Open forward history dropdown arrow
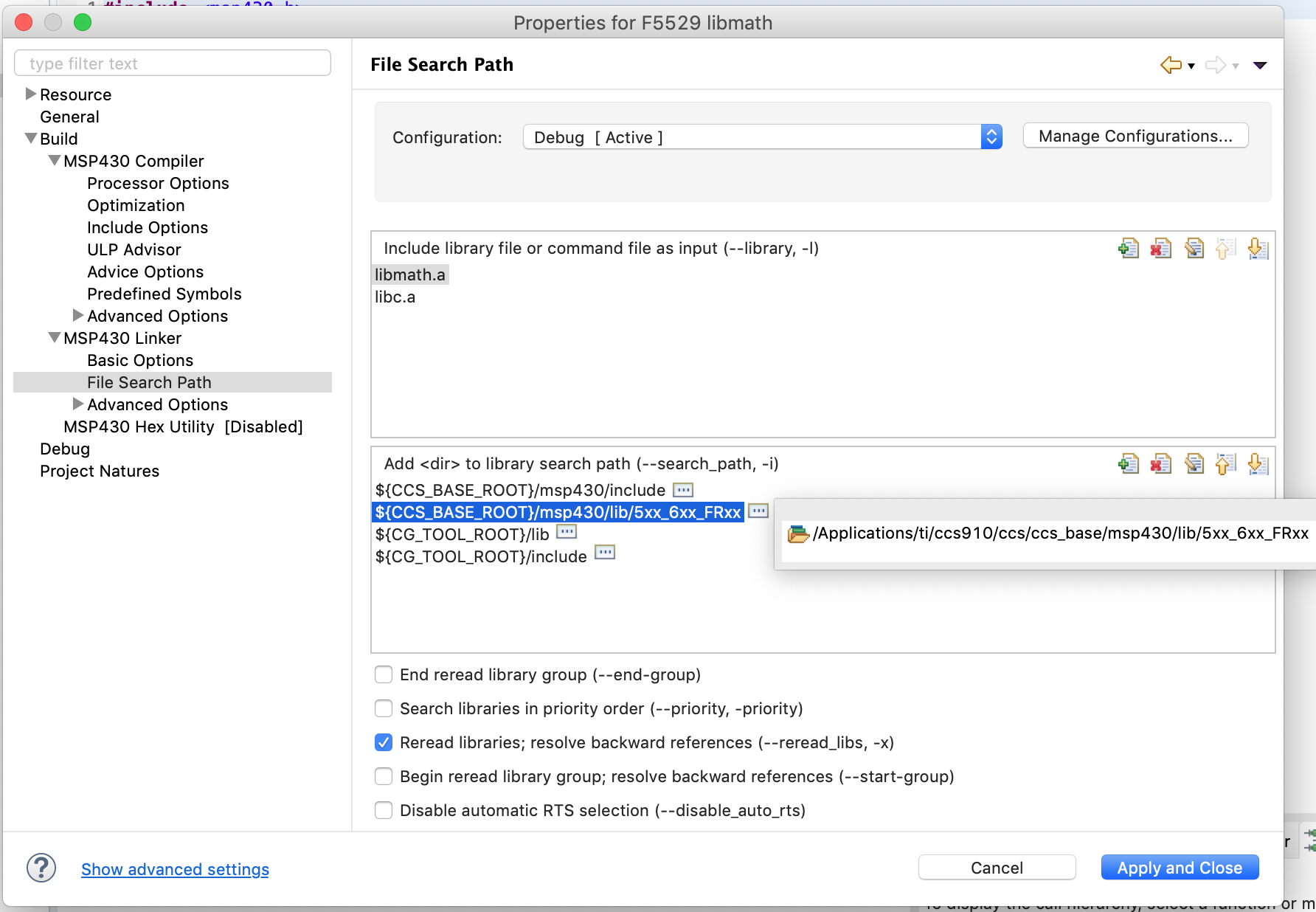The width and height of the screenshot is (1316, 912). point(1236,66)
